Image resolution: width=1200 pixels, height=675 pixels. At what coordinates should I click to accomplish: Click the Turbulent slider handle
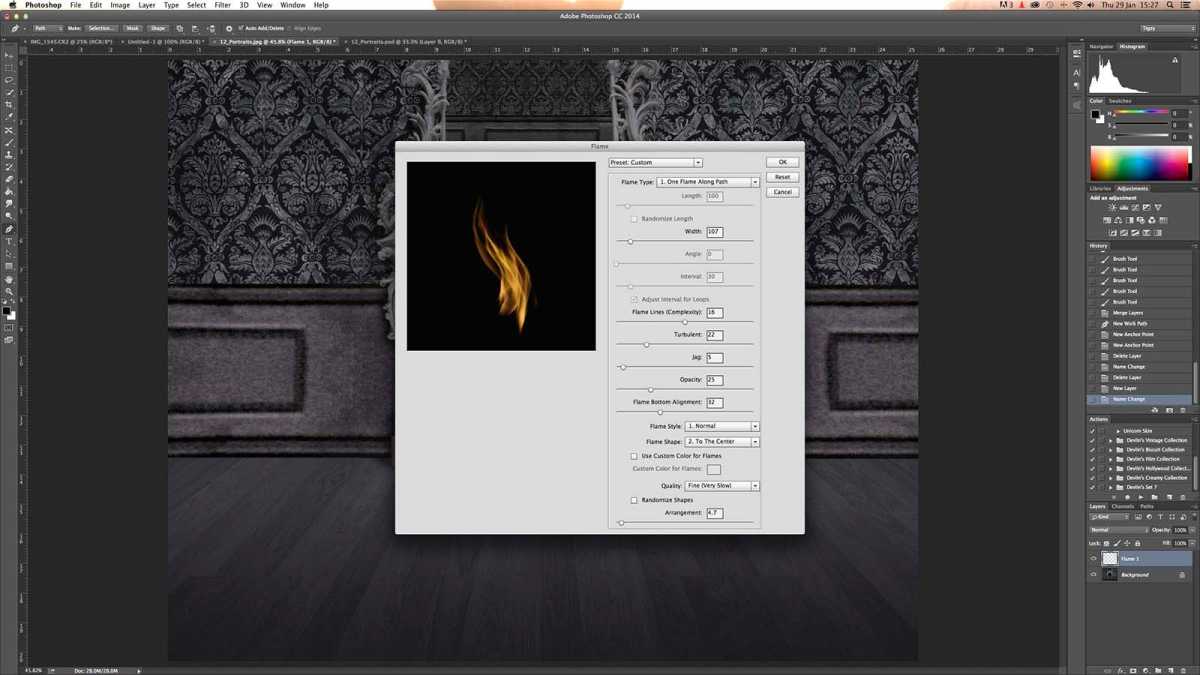[646, 345]
